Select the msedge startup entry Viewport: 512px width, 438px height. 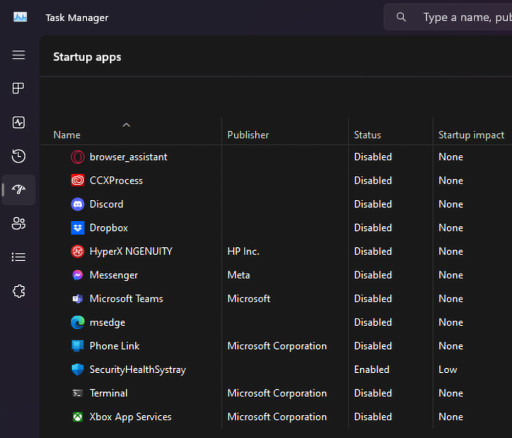click(107, 322)
